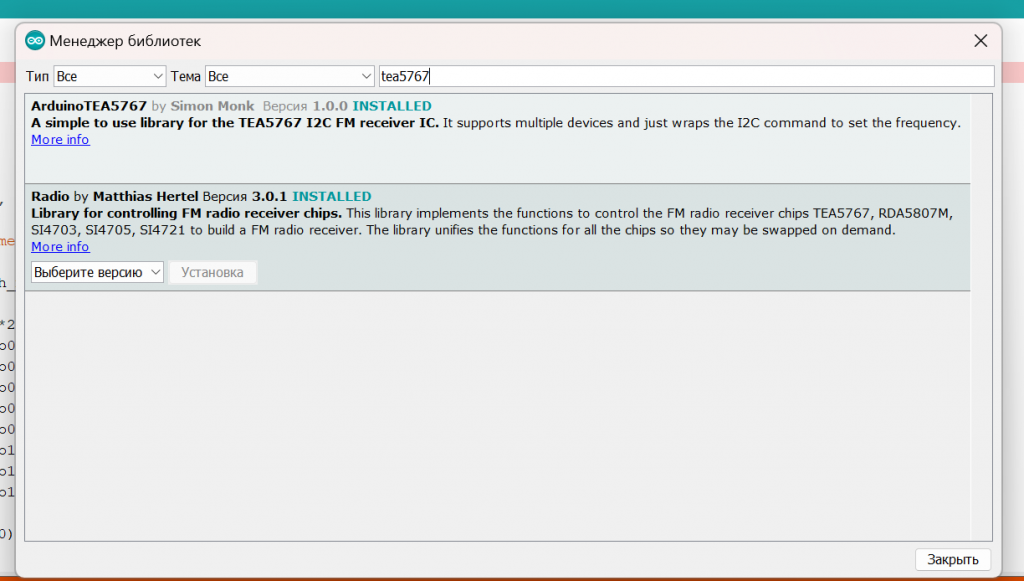This screenshot has width=1024, height=581.
Task: Open More info link for ArduinoTEA5767
Action: tap(60, 140)
